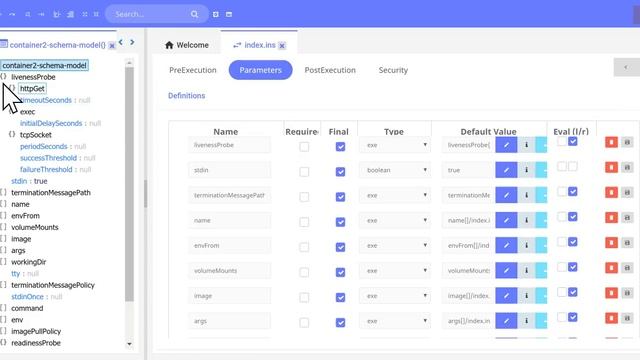Expand the readinessProbe tree node
The height and width of the screenshot is (360, 640).
pos(3,342)
